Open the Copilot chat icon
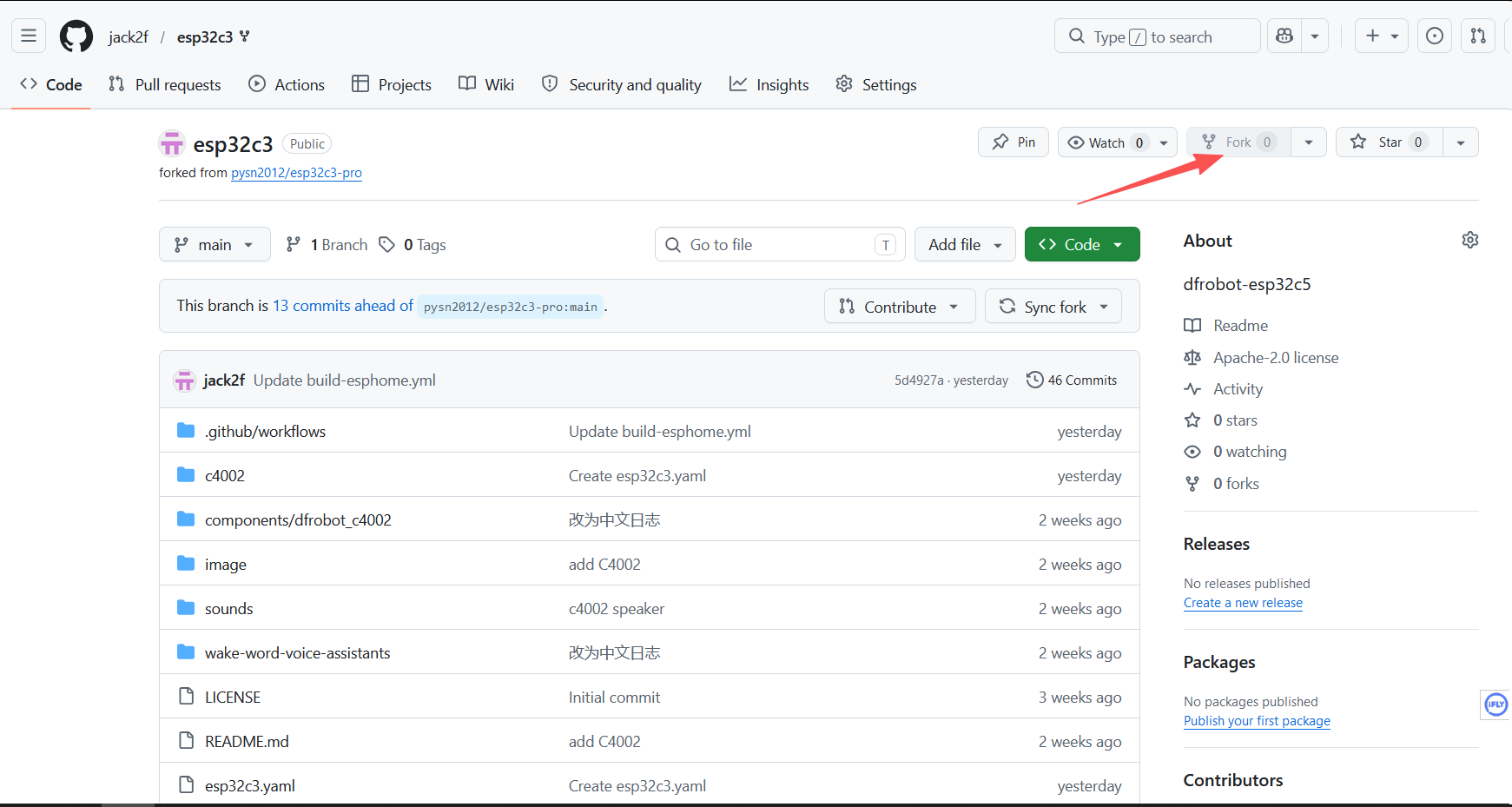This screenshot has width=1512, height=807. (1284, 36)
